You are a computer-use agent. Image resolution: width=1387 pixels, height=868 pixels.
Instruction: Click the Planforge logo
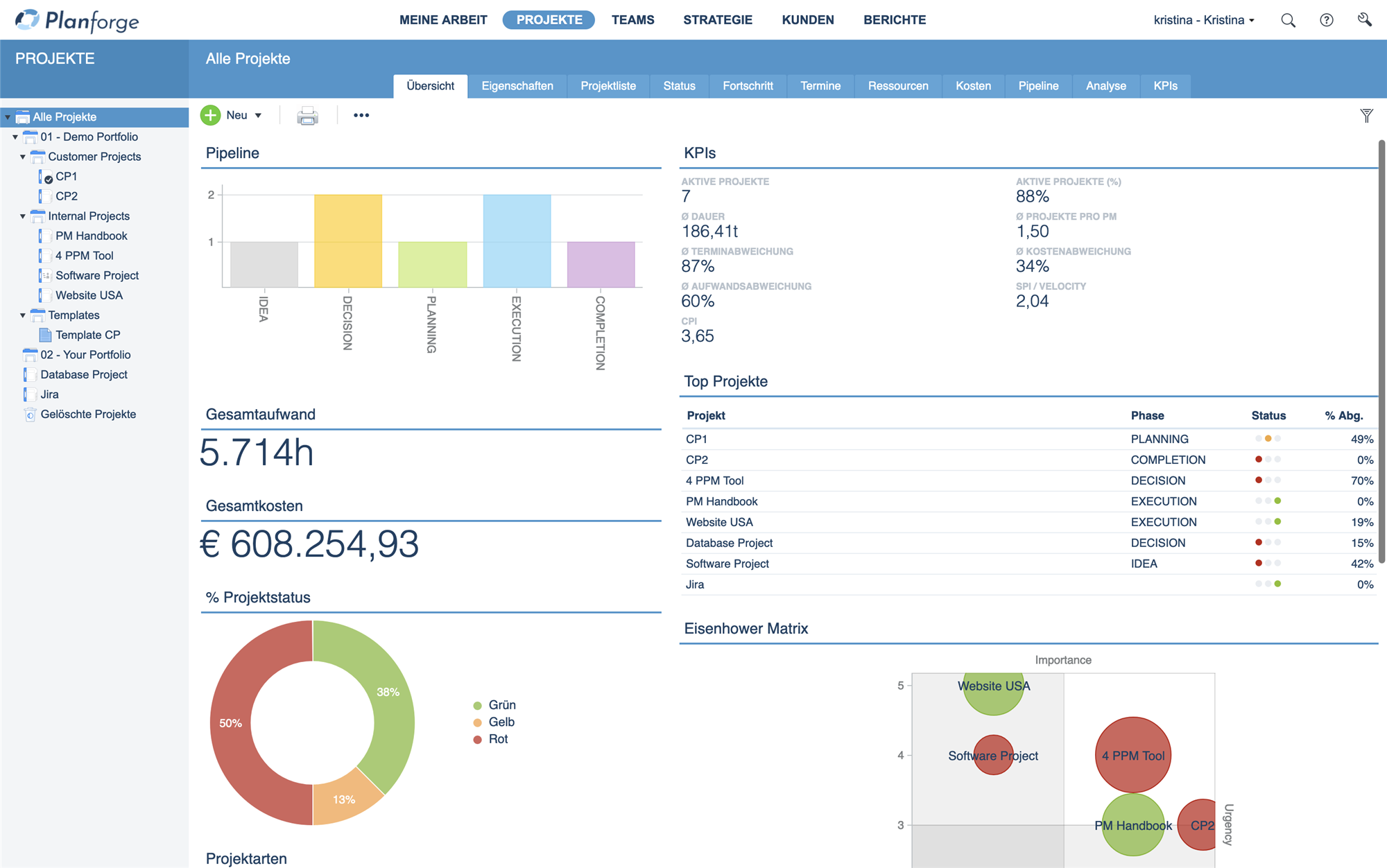(x=77, y=20)
